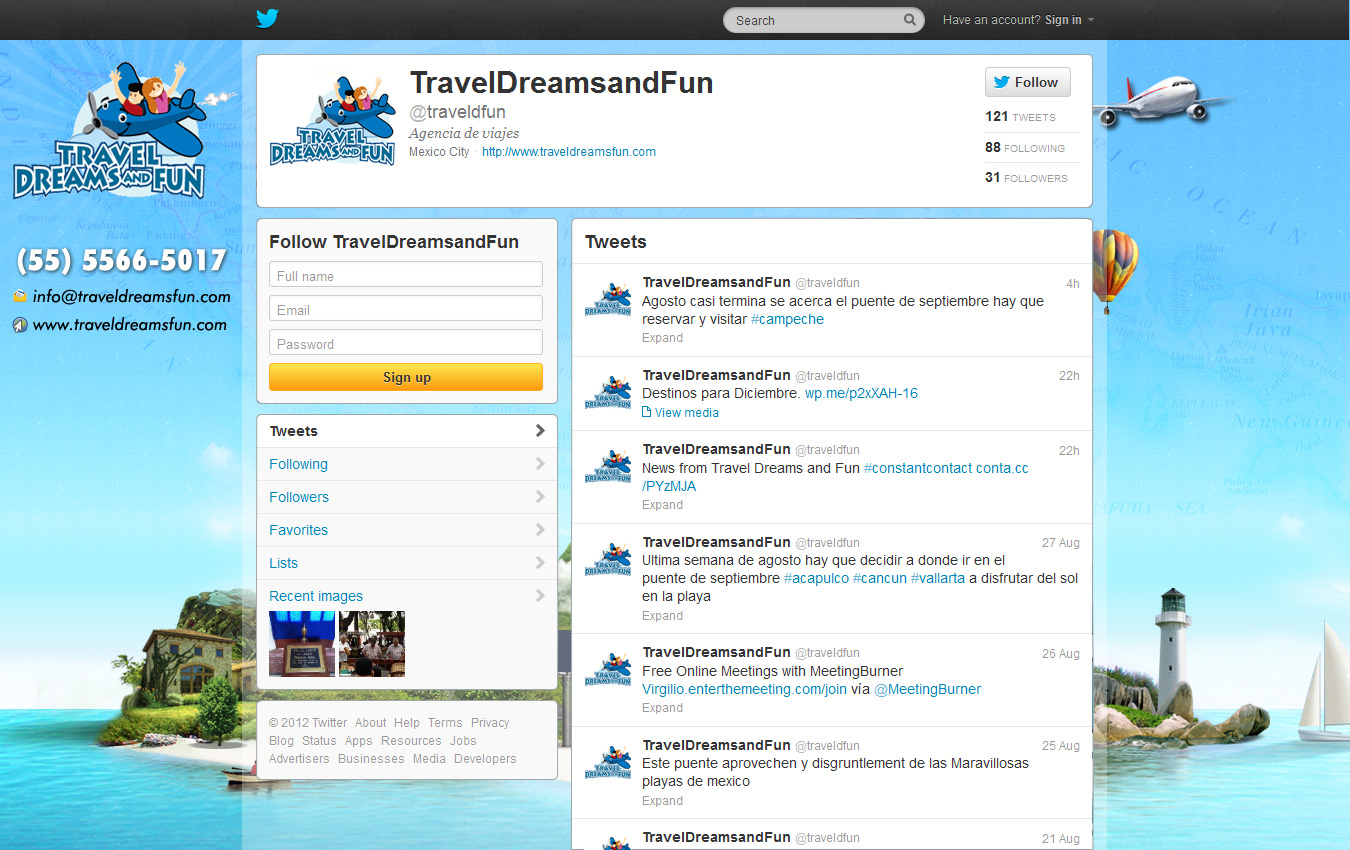Screen dimensions: 1350x850
Task: Click the Agencia de viajes bio text
Action: [x=464, y=133]
